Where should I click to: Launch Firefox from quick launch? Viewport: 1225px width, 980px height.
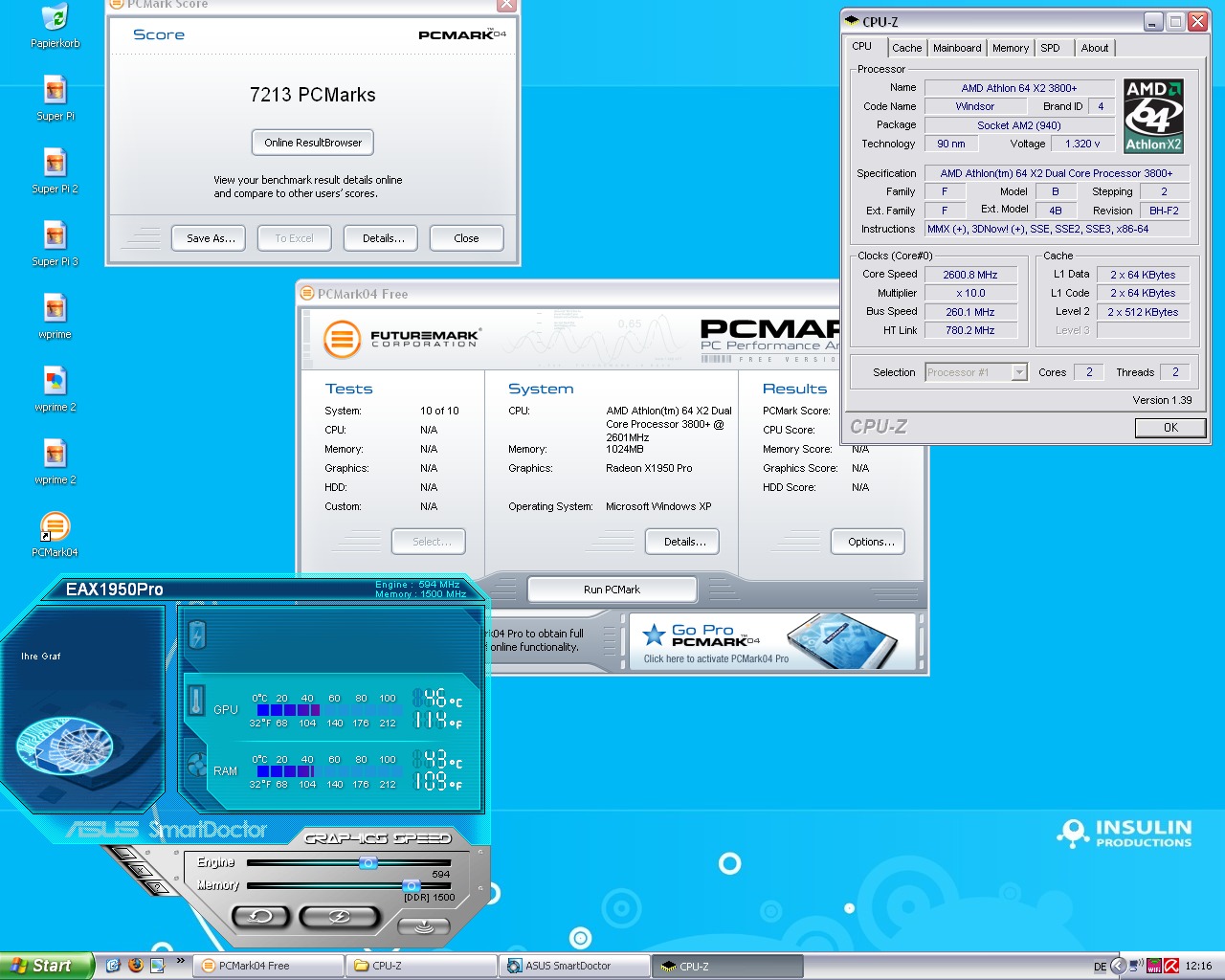coord(135,966)
